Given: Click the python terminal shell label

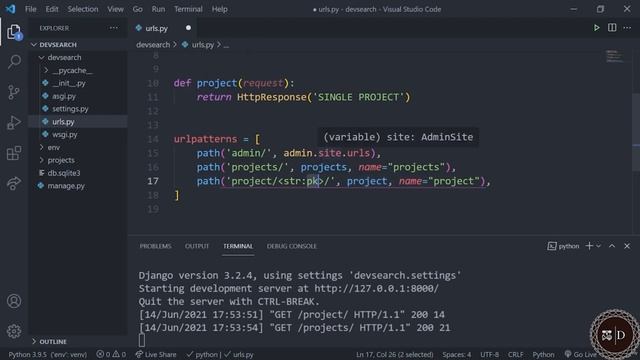Looking at the screenshot, I should 563,246.
